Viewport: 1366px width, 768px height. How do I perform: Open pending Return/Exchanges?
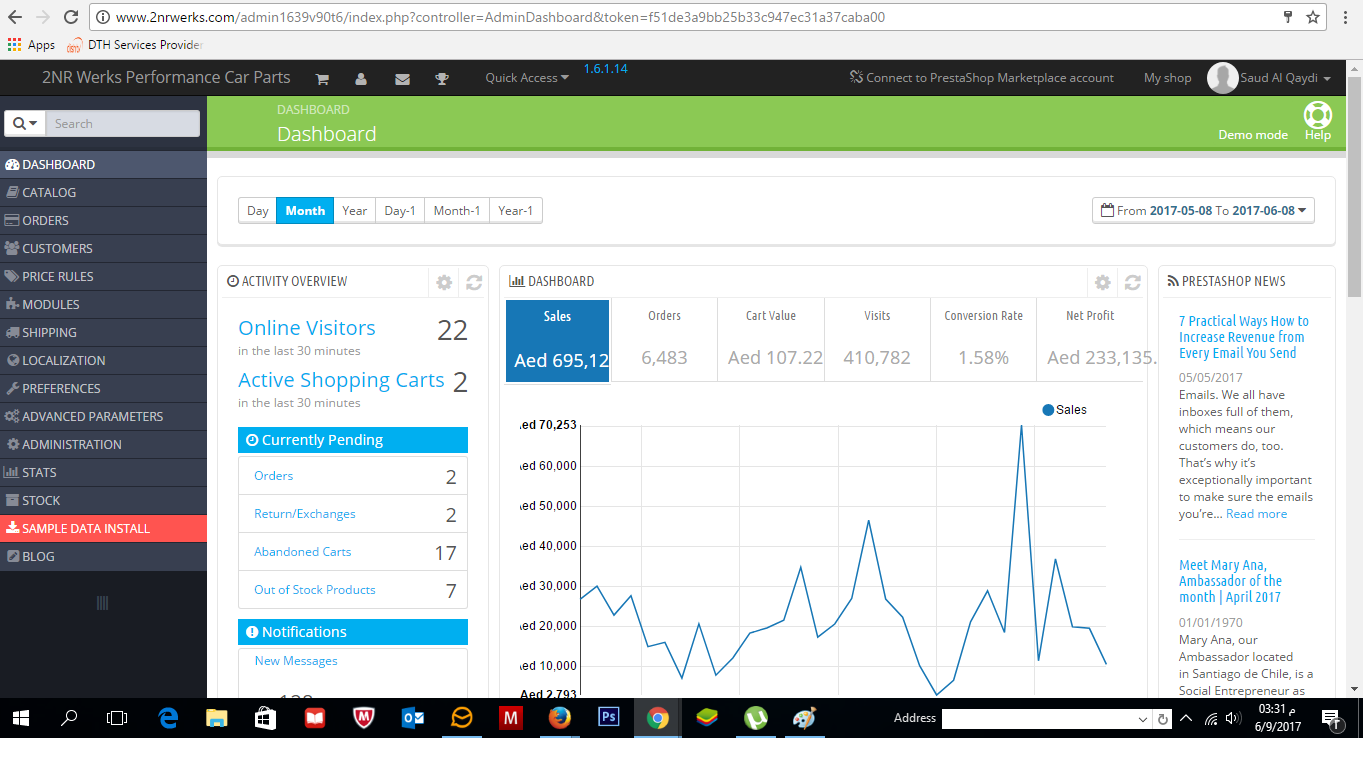click(305, 514)
